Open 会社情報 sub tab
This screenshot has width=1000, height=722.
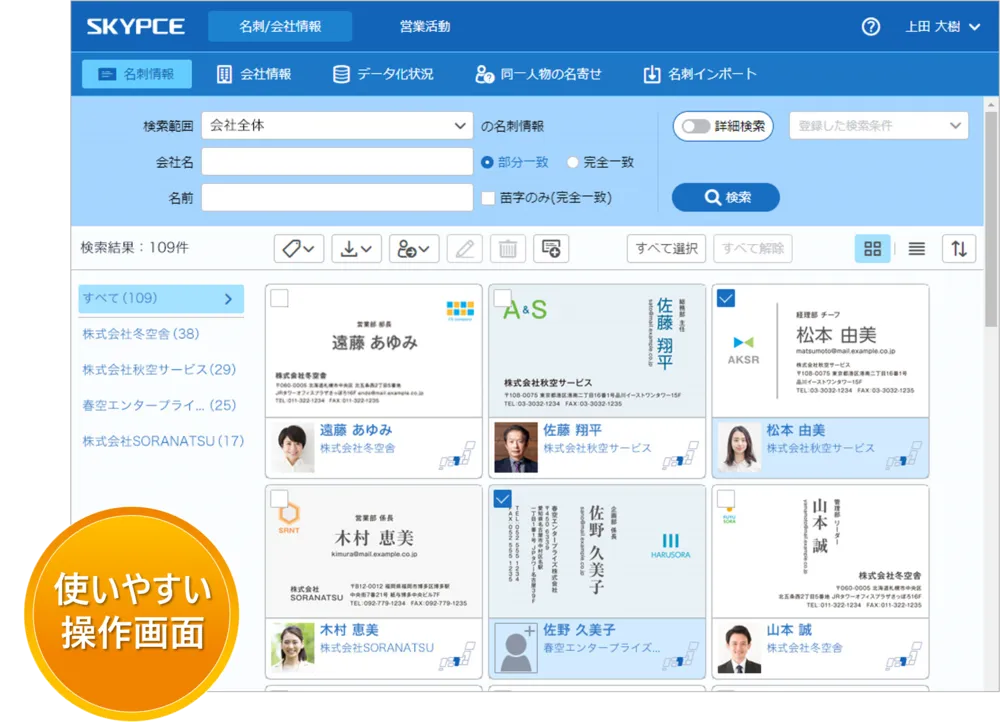coord(254,74)
